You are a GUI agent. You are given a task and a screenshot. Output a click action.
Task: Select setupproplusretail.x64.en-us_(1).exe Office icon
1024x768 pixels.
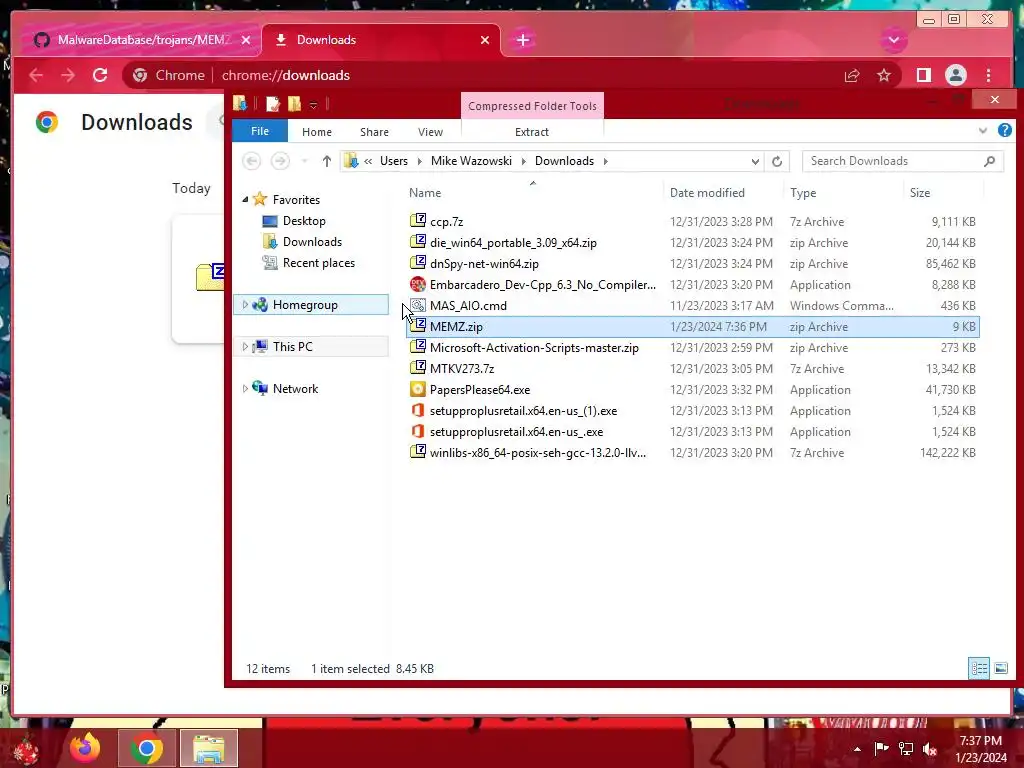click(418, 410)
